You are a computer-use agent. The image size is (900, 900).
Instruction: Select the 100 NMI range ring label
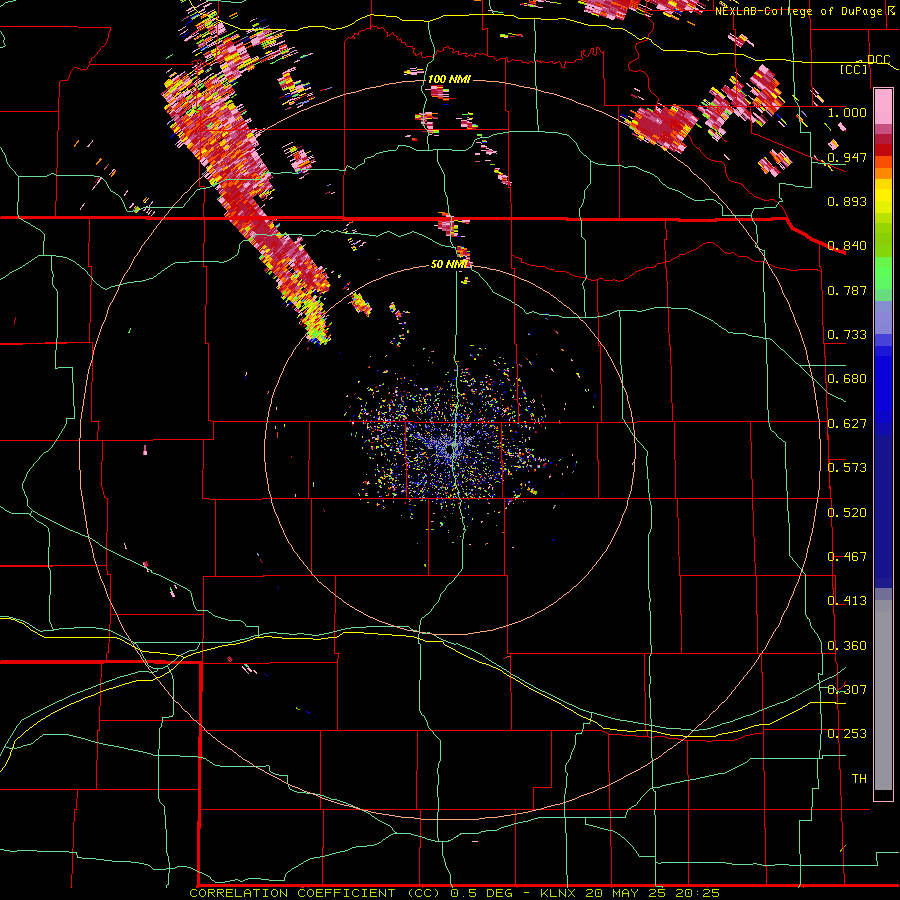click(x=449, y=79)
